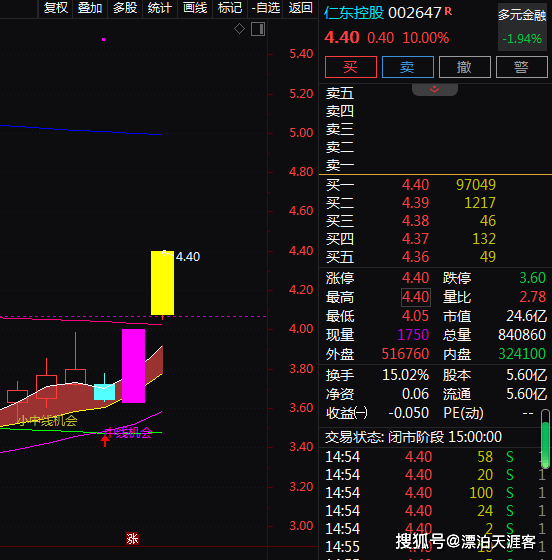Click the boxed 最高 value 4.40
Image resolution: width=552 pixels, height=560 pixels.
pyautogui.click(x=416, y=297)
